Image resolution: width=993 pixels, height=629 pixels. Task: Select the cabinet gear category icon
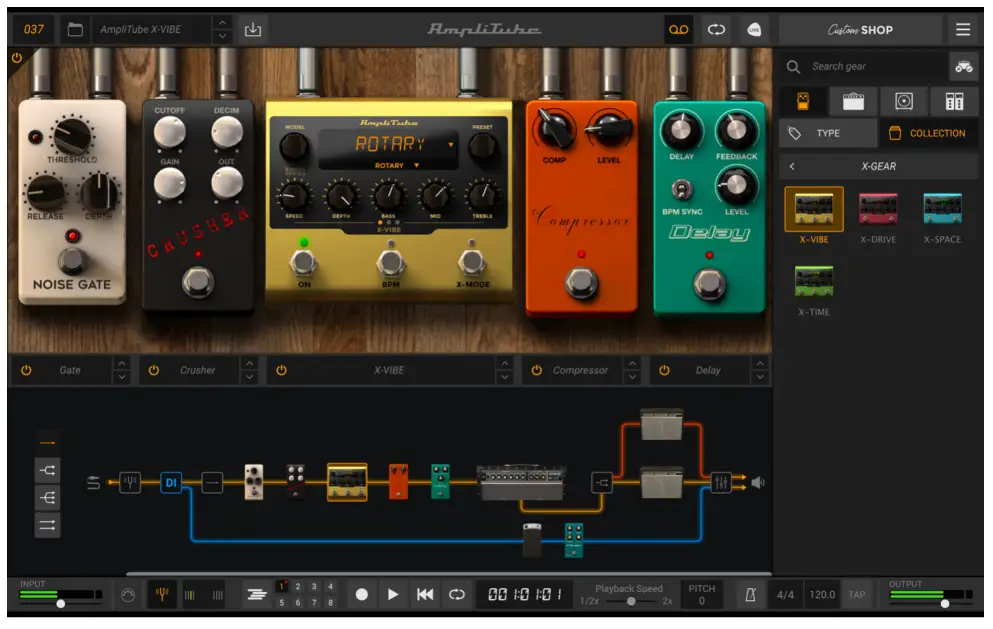903,101
